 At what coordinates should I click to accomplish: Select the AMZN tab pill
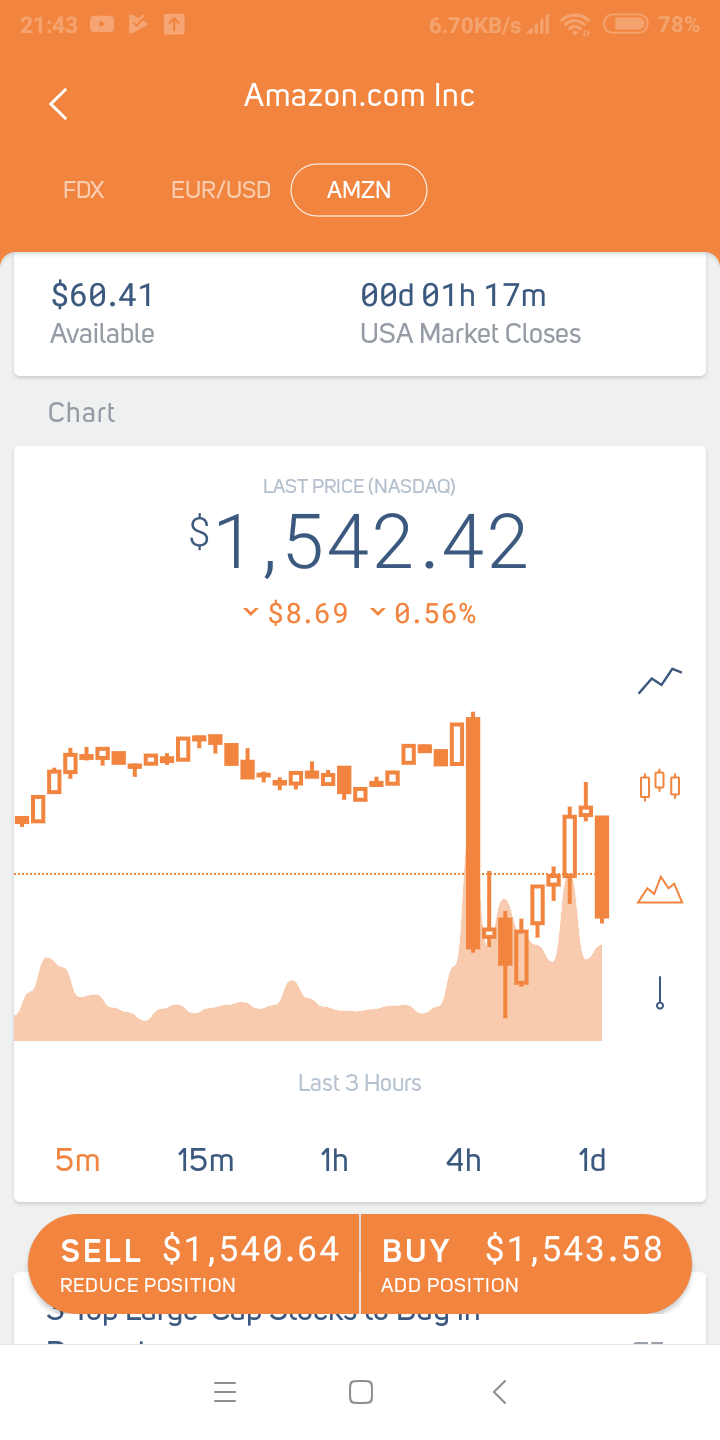tap(359, 190)
